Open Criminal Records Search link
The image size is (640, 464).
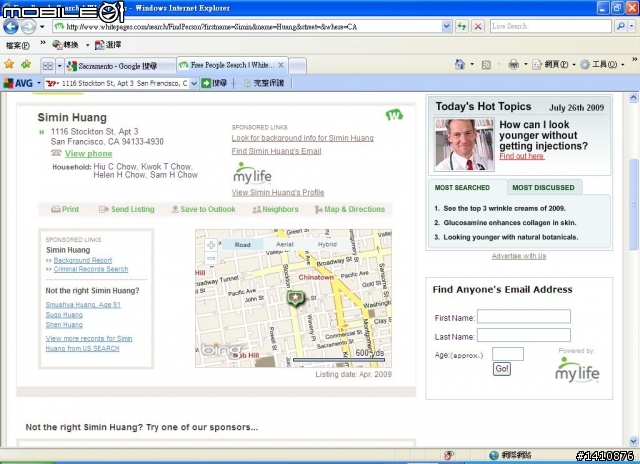(x=91, y=269)
